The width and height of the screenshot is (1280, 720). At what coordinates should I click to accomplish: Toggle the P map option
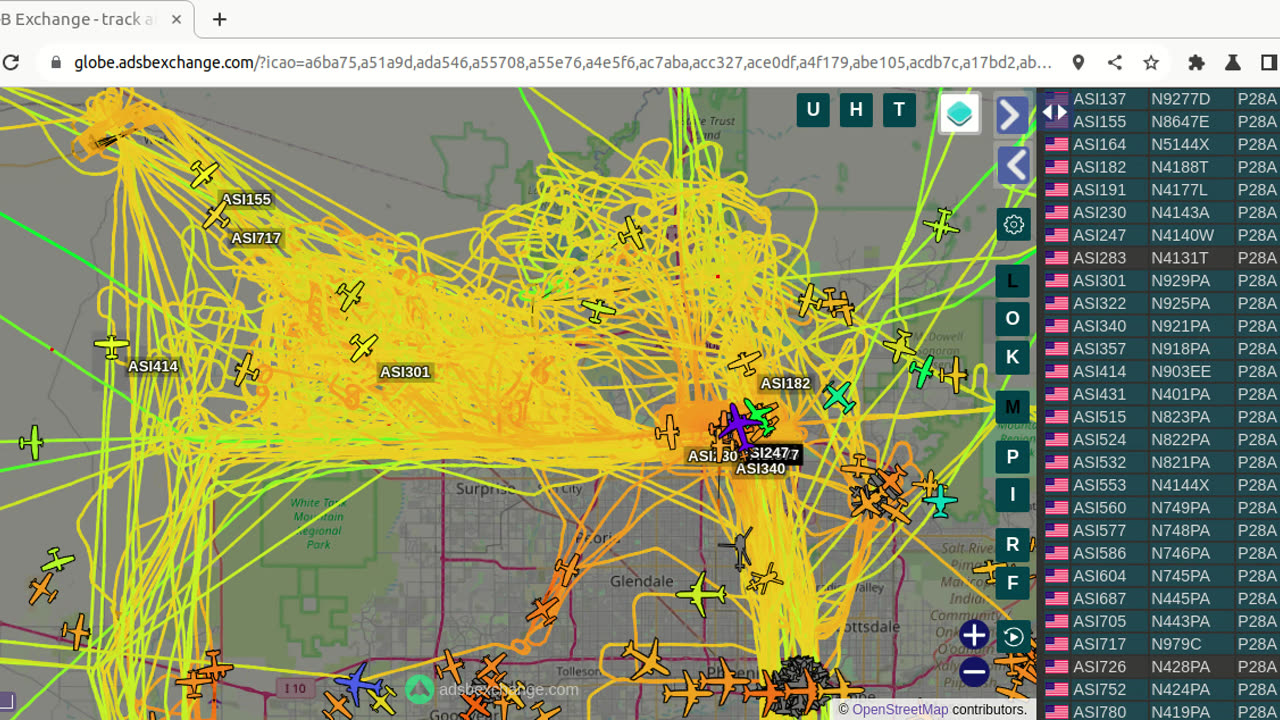coord(1012,457)
